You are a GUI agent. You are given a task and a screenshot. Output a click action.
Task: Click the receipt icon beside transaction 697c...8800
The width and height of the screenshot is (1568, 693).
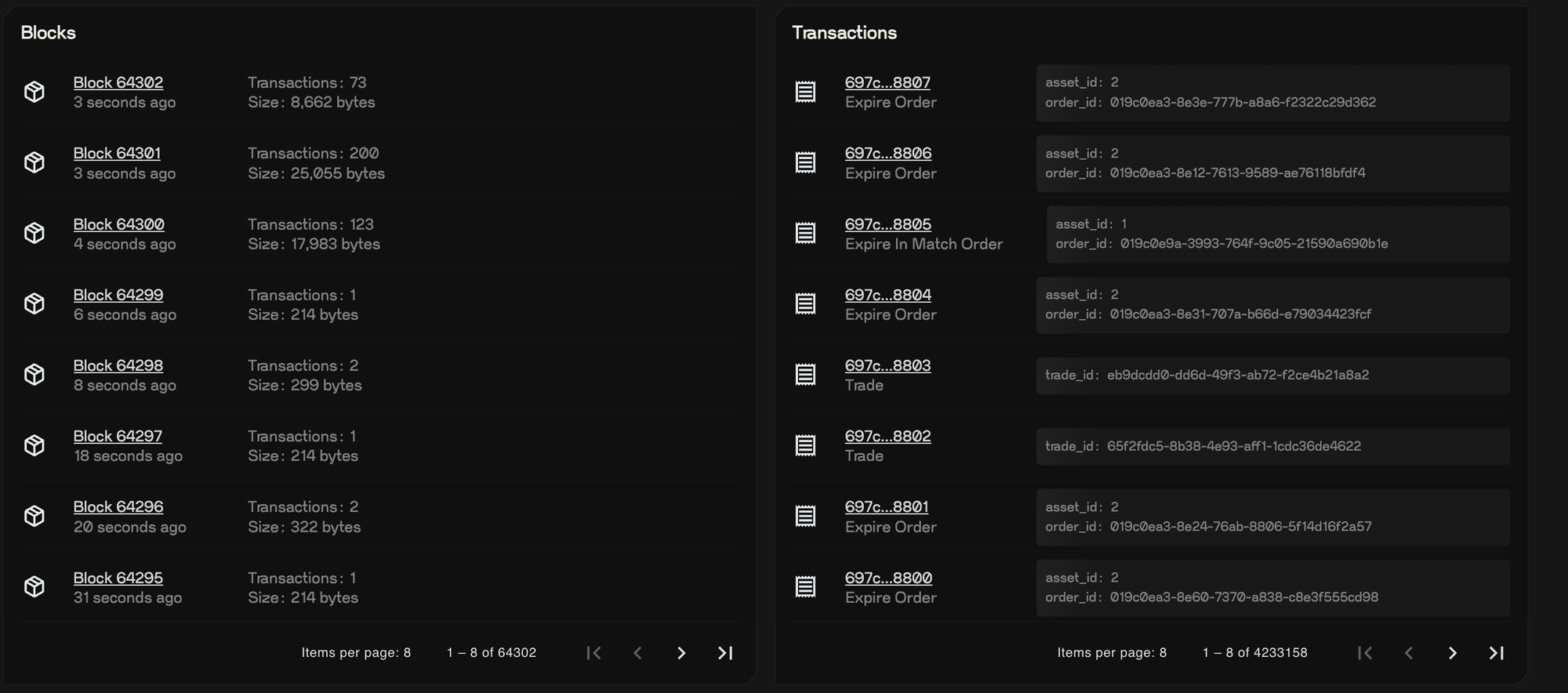(805, 586)
